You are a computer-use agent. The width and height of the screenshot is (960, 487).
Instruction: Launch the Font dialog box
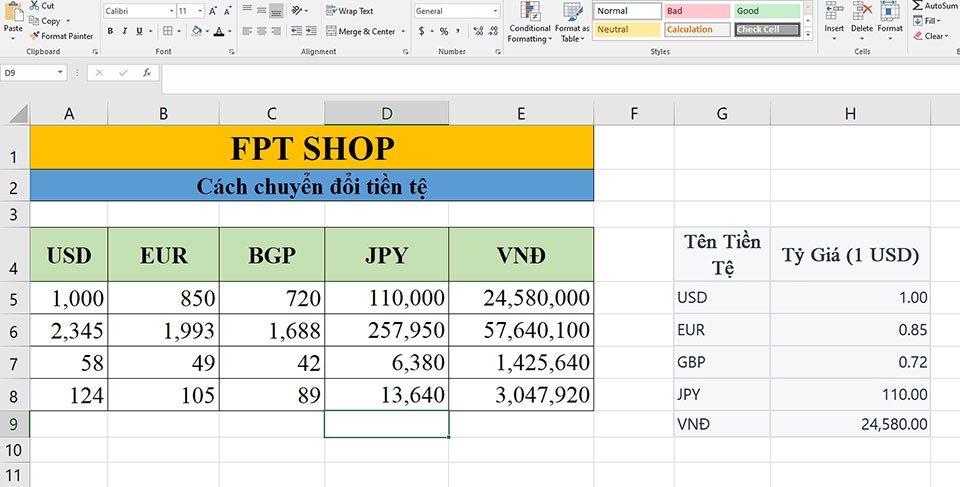[x=231, y=52]
